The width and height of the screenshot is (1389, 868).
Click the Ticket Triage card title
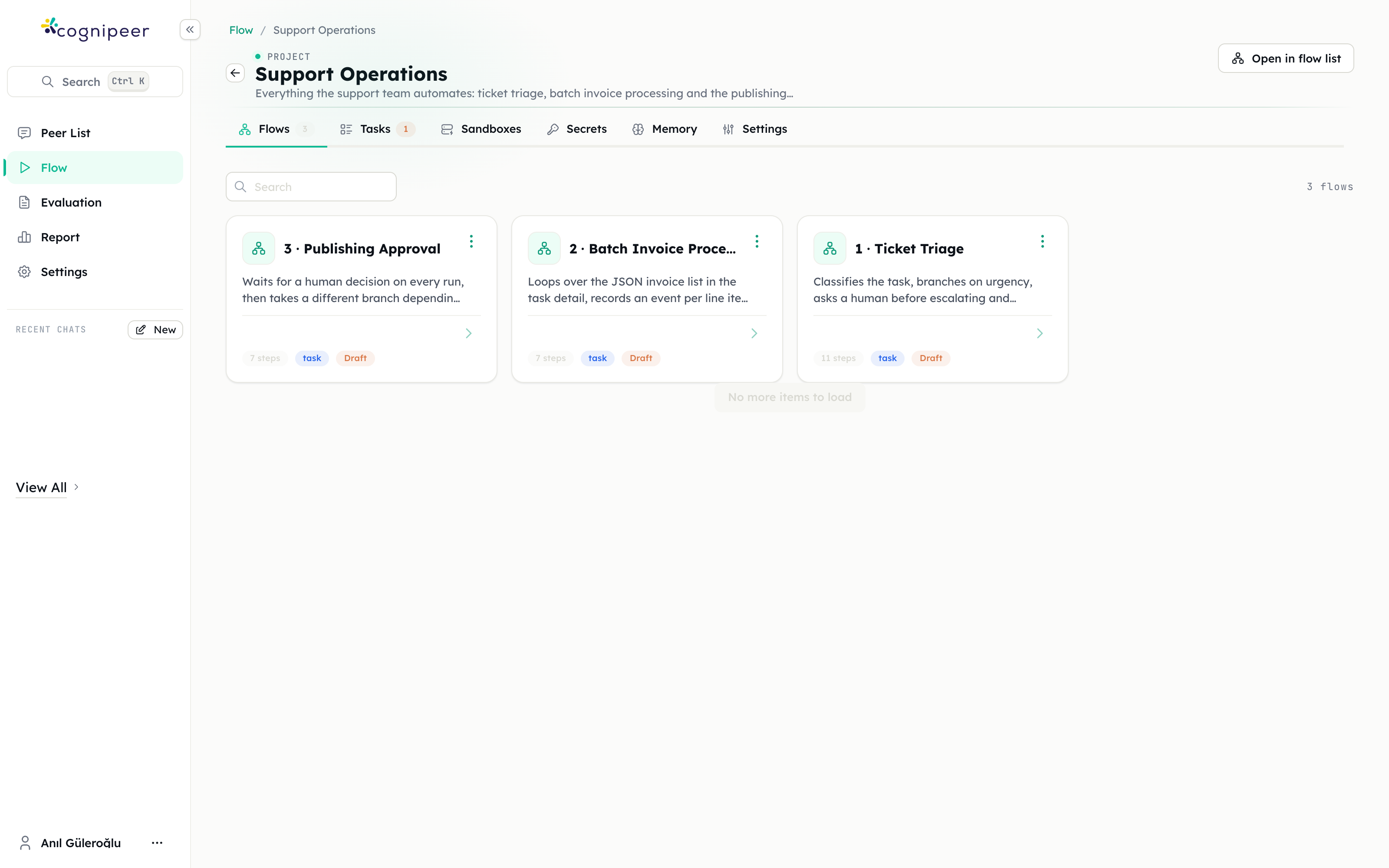[x=909, y=249]
